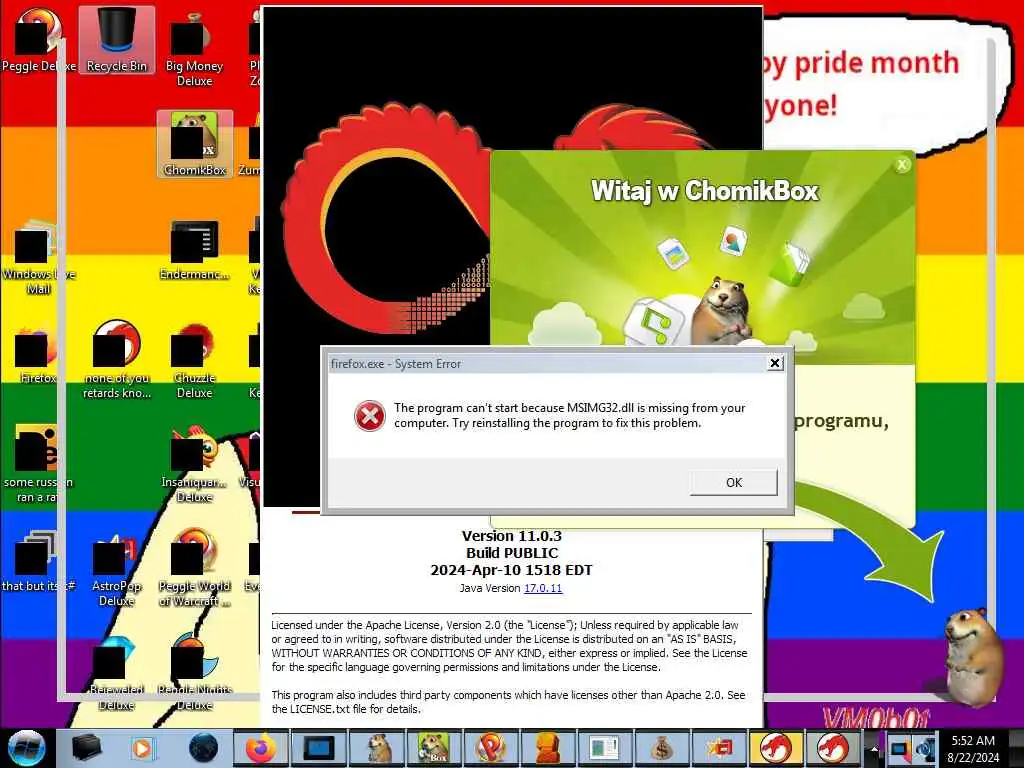Select the 'some russian ran a ra' desktop icon

coord(38,464)
